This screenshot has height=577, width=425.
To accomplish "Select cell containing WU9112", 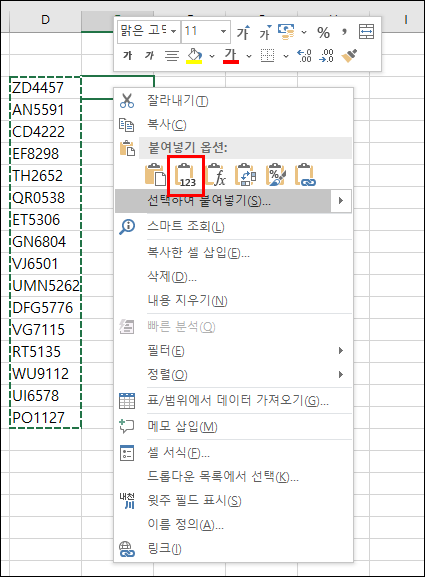I will click(x=45, y=374).
